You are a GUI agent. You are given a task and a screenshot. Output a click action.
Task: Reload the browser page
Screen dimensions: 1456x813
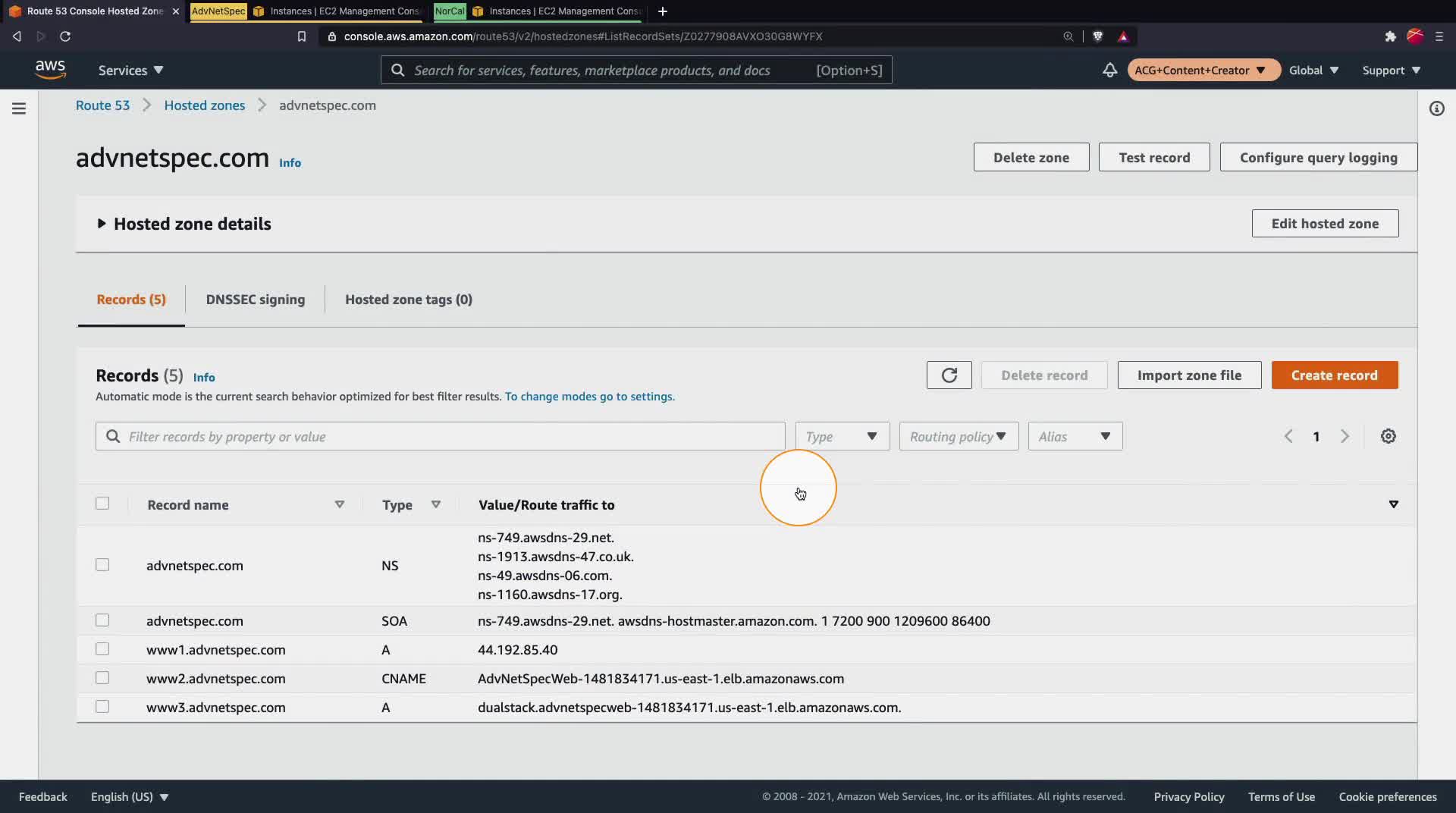click(x=65, y=36)
